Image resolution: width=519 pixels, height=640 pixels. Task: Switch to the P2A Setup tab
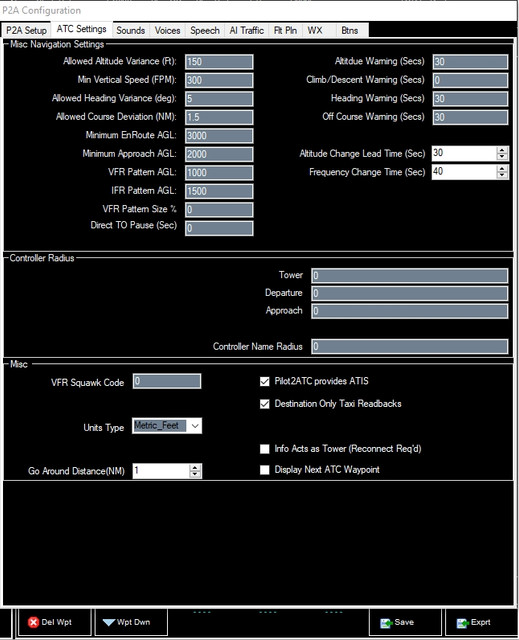(x=26, y=30)
